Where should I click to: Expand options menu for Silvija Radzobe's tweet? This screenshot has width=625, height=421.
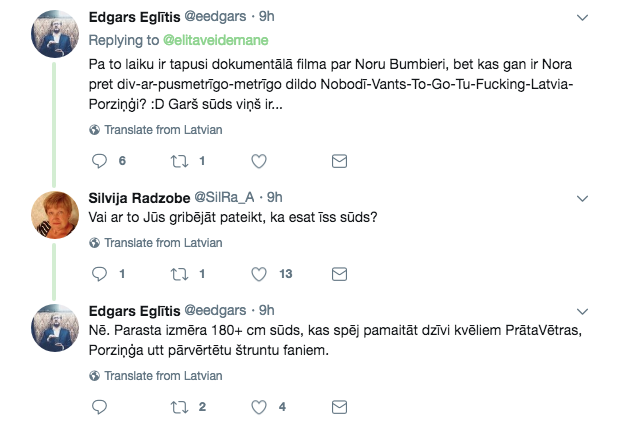(585, 196)
